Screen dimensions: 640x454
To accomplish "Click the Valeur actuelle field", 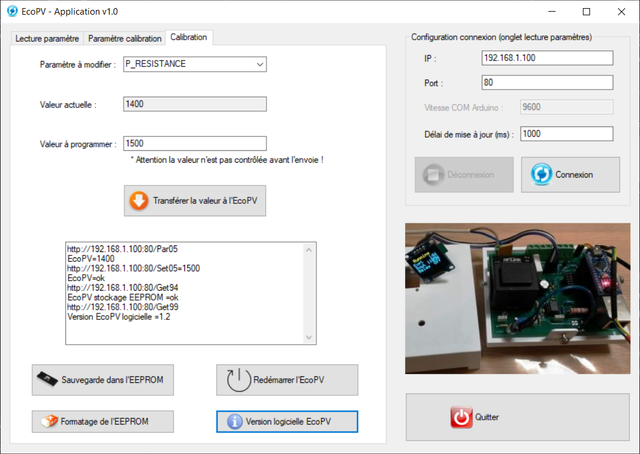I will pyautogui.click(x=195, y=104).
